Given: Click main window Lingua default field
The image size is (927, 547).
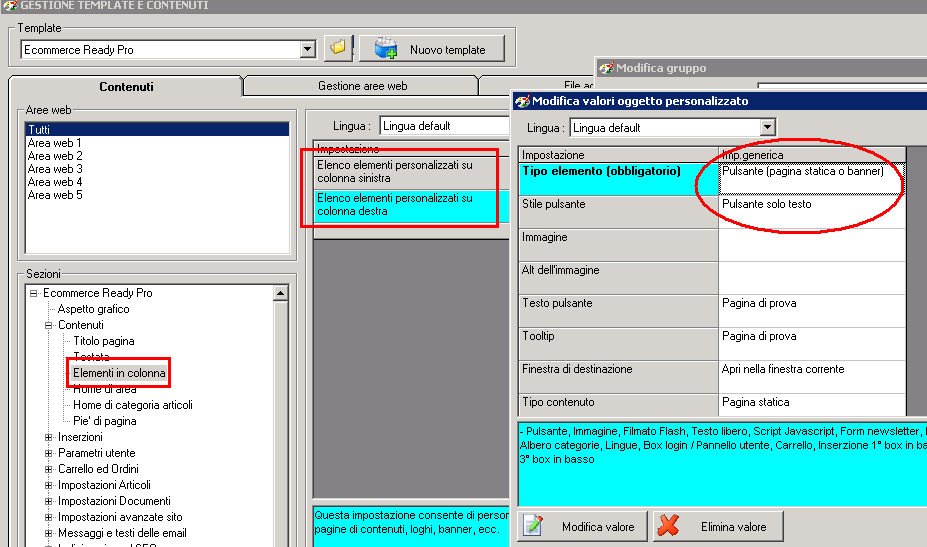Looking at the screenshot, I should click(x=445, y=126).
